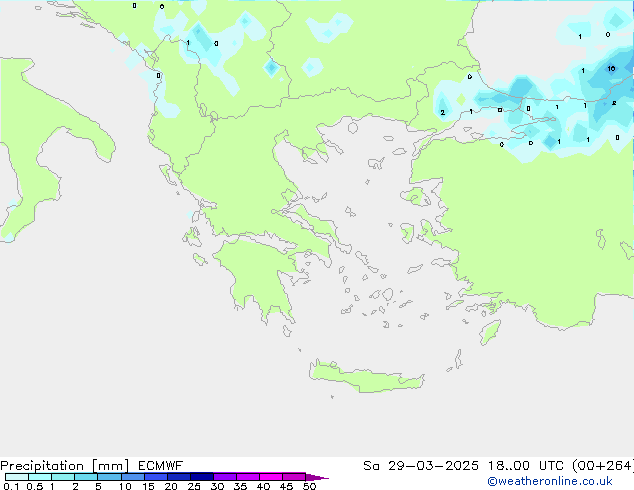Viewport: 634px width, 490px height.
Task: Pick the 1–2 mm legend swatch
Action: click(63, 477)
